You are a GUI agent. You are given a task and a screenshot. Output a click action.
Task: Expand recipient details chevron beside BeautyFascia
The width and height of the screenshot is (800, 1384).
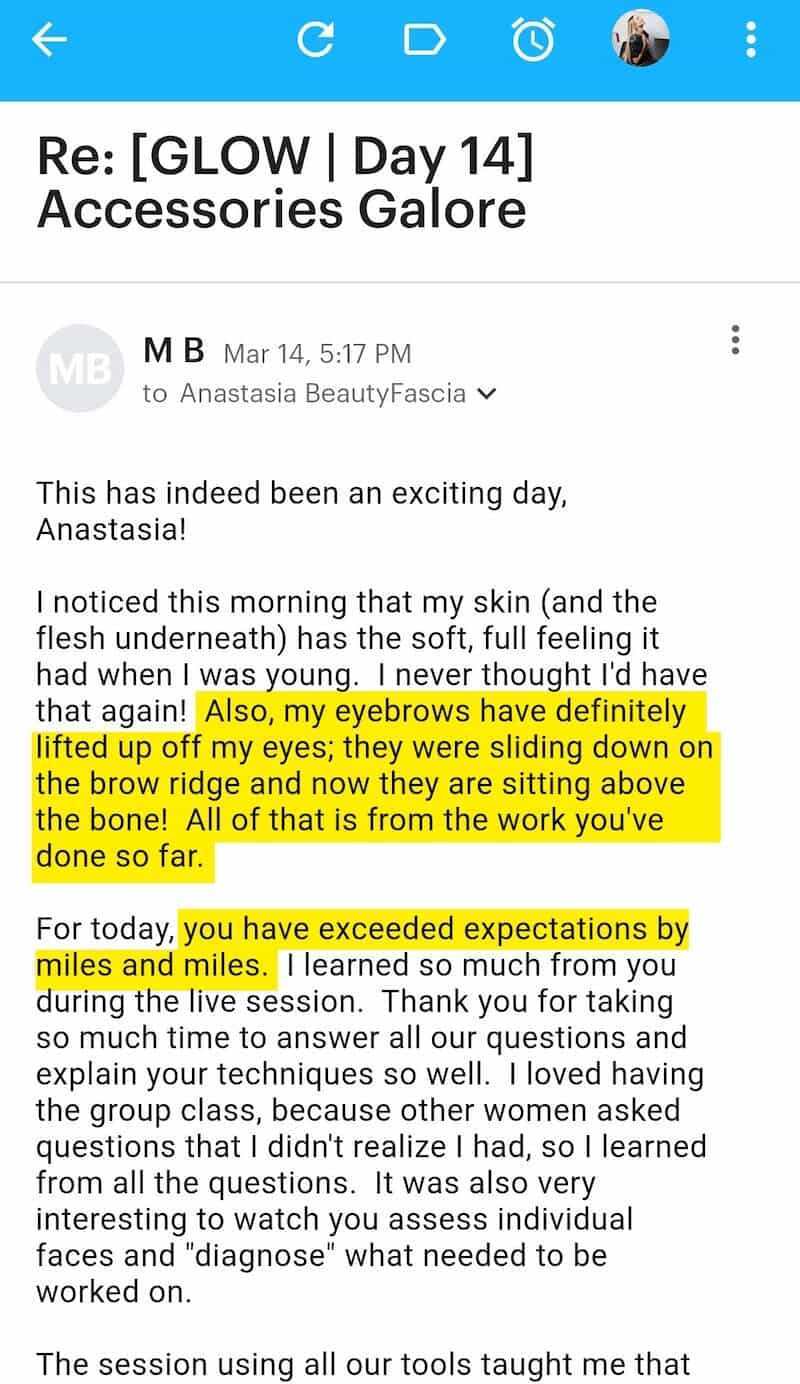(x=487, y=394)
